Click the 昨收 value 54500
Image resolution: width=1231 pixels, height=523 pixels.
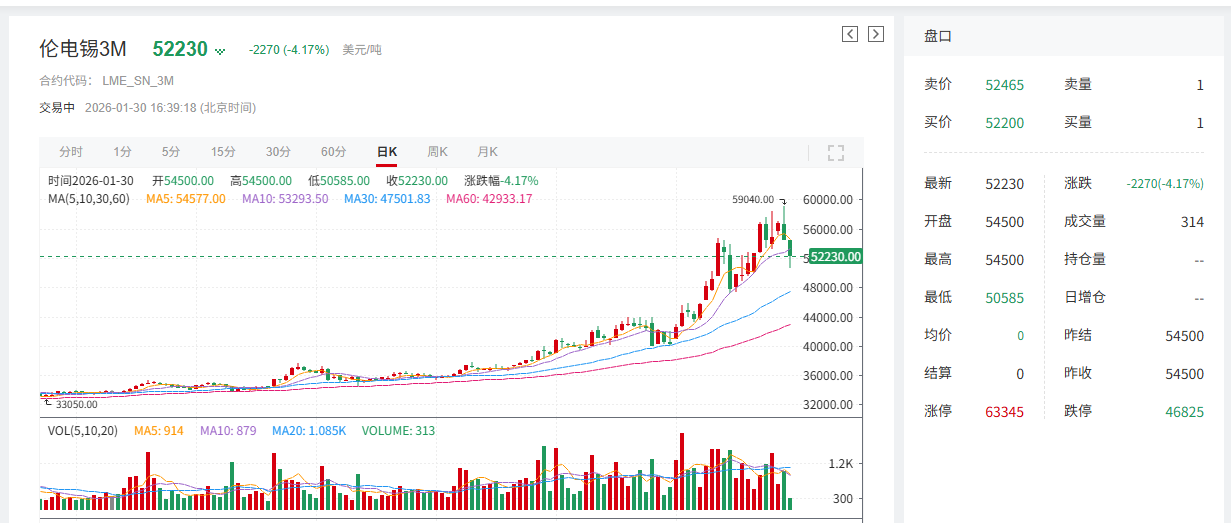pos(1184,374)
